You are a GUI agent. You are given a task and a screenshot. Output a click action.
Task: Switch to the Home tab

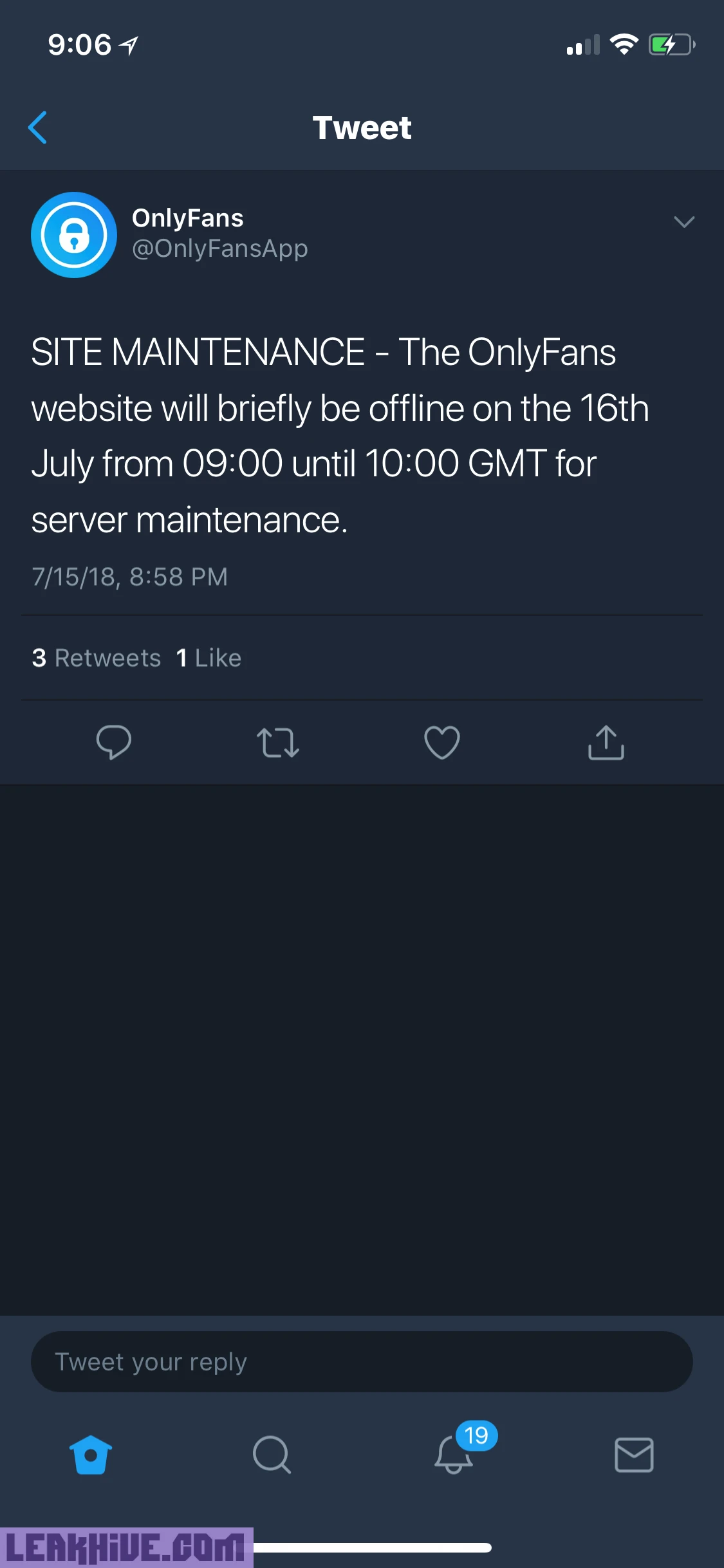91,1455
